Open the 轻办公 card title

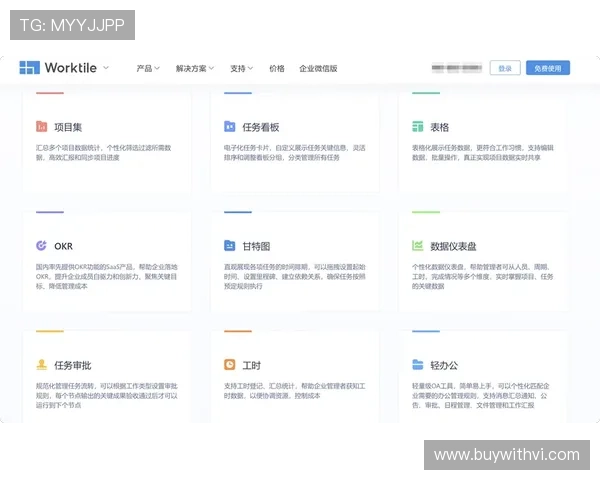[x=444, y=365]
